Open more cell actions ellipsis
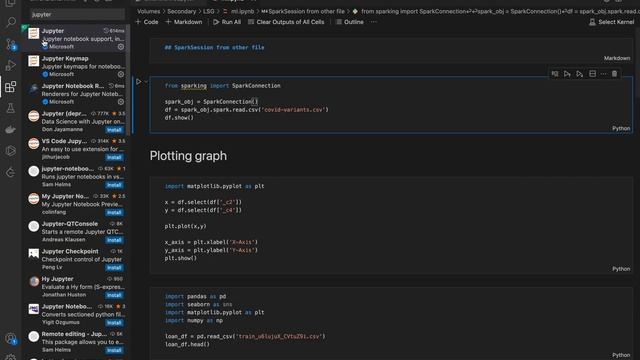 click(603, 74)
